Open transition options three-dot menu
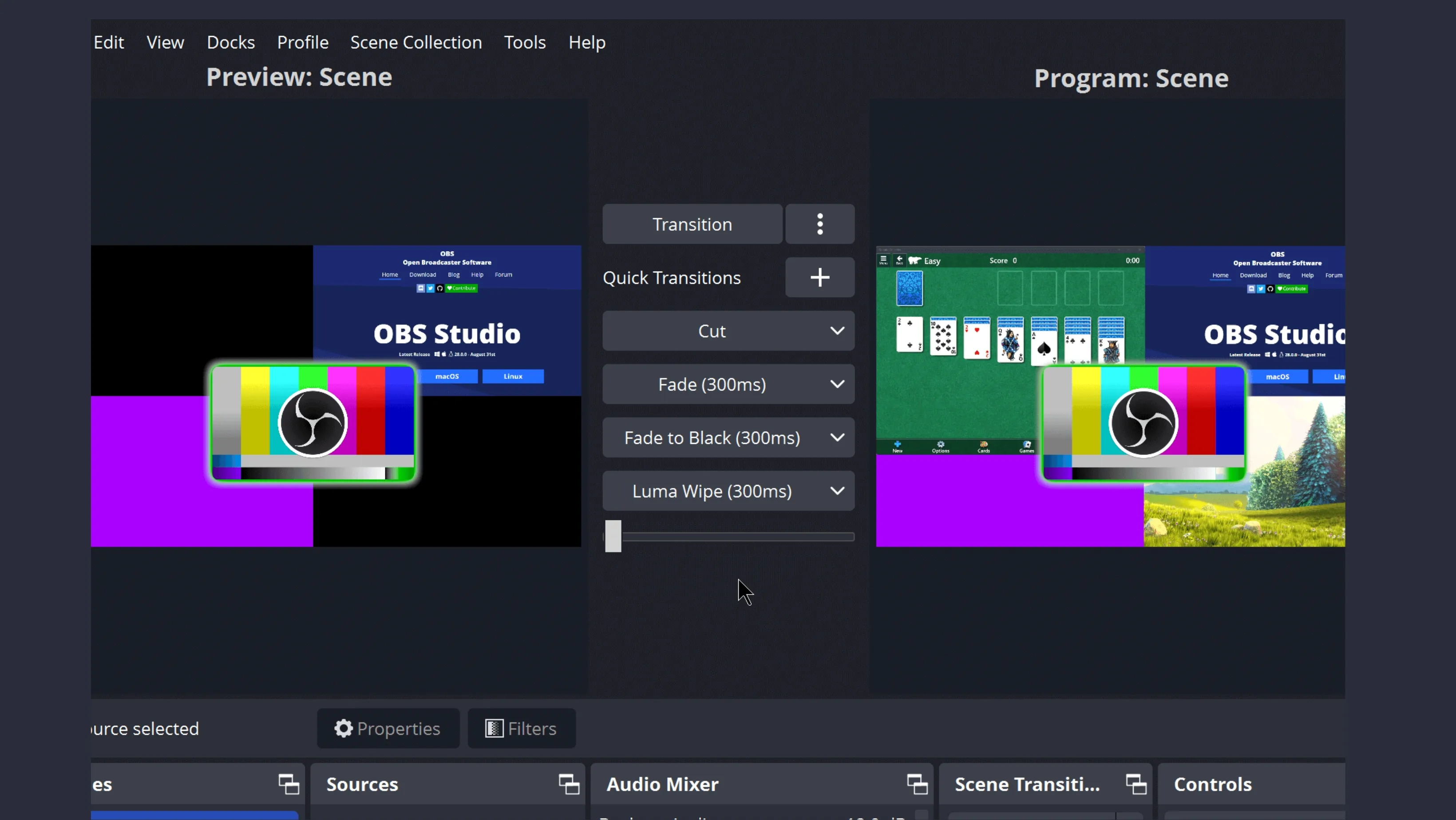 pos(819,224)
